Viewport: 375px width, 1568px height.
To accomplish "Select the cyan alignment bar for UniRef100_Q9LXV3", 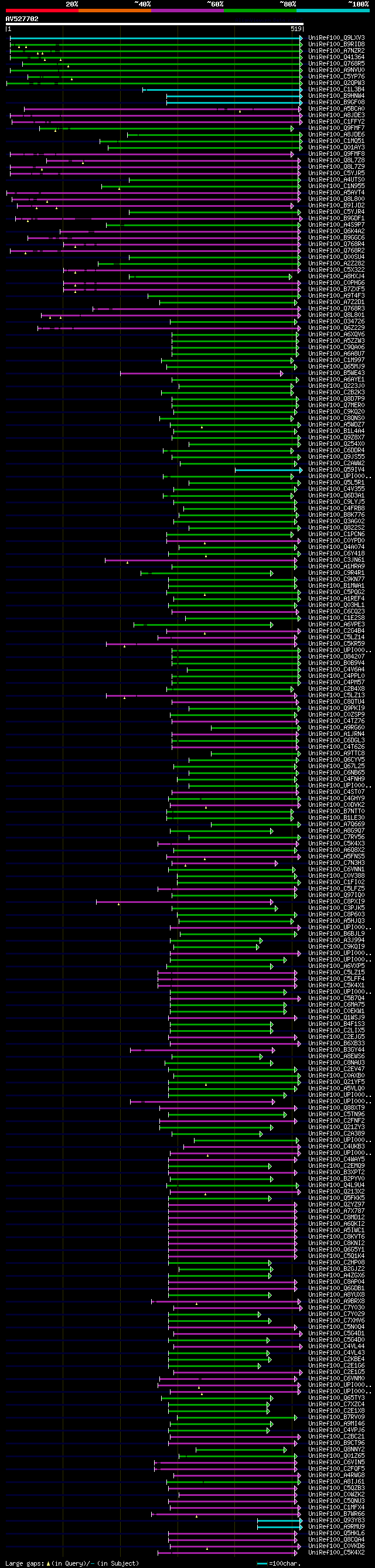I will (x=156, y=38).
